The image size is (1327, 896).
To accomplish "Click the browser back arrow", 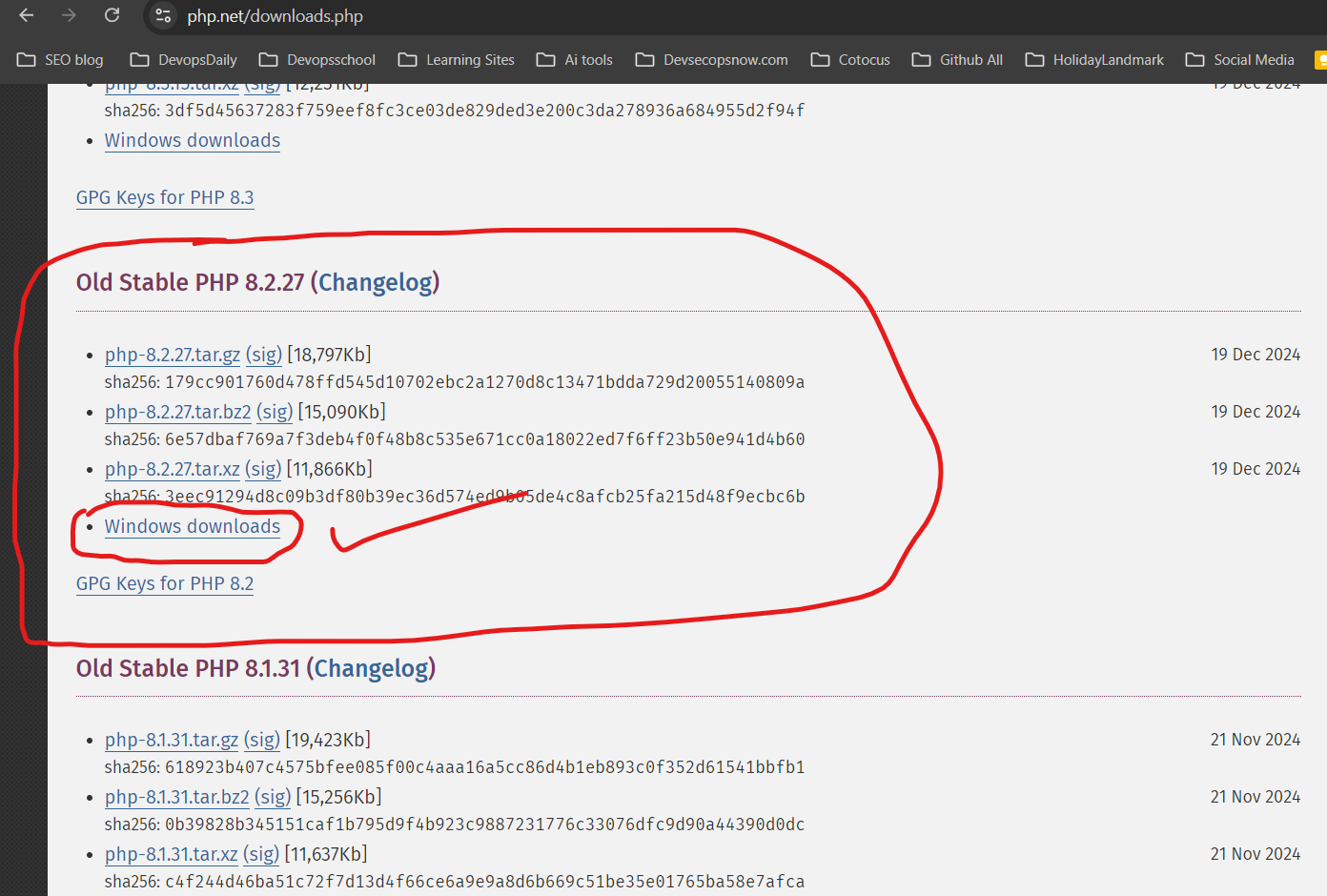I will click(x=25, y=15).
